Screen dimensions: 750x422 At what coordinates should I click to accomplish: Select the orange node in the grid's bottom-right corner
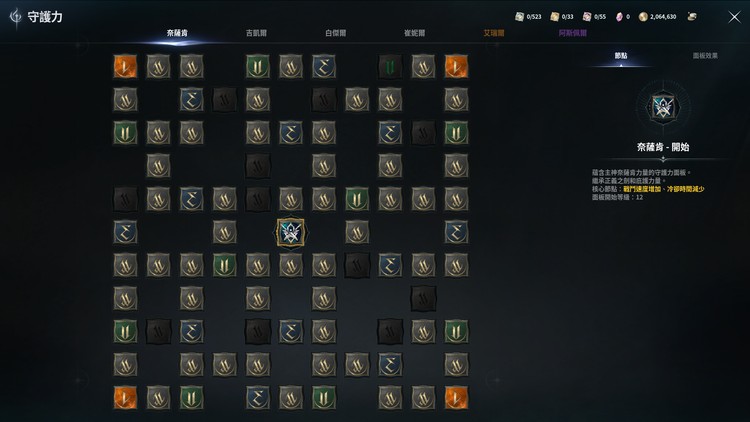(456, 398)
